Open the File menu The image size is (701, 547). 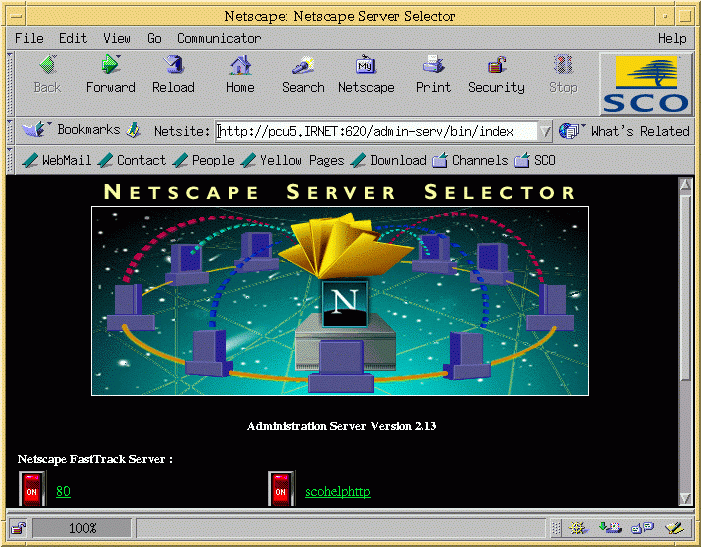click(29, 38)
